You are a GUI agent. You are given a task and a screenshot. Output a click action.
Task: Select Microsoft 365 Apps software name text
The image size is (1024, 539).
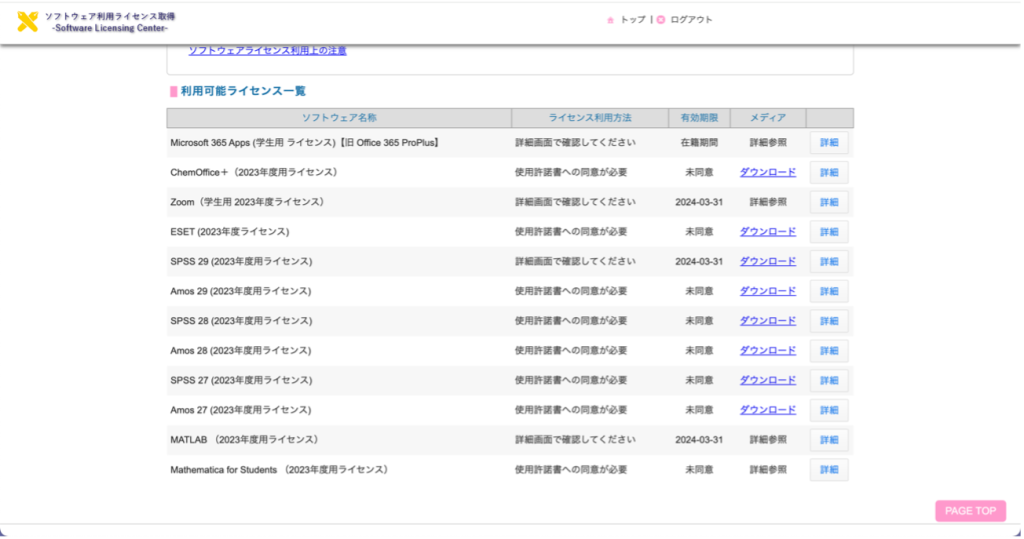(x=306, y=142)
